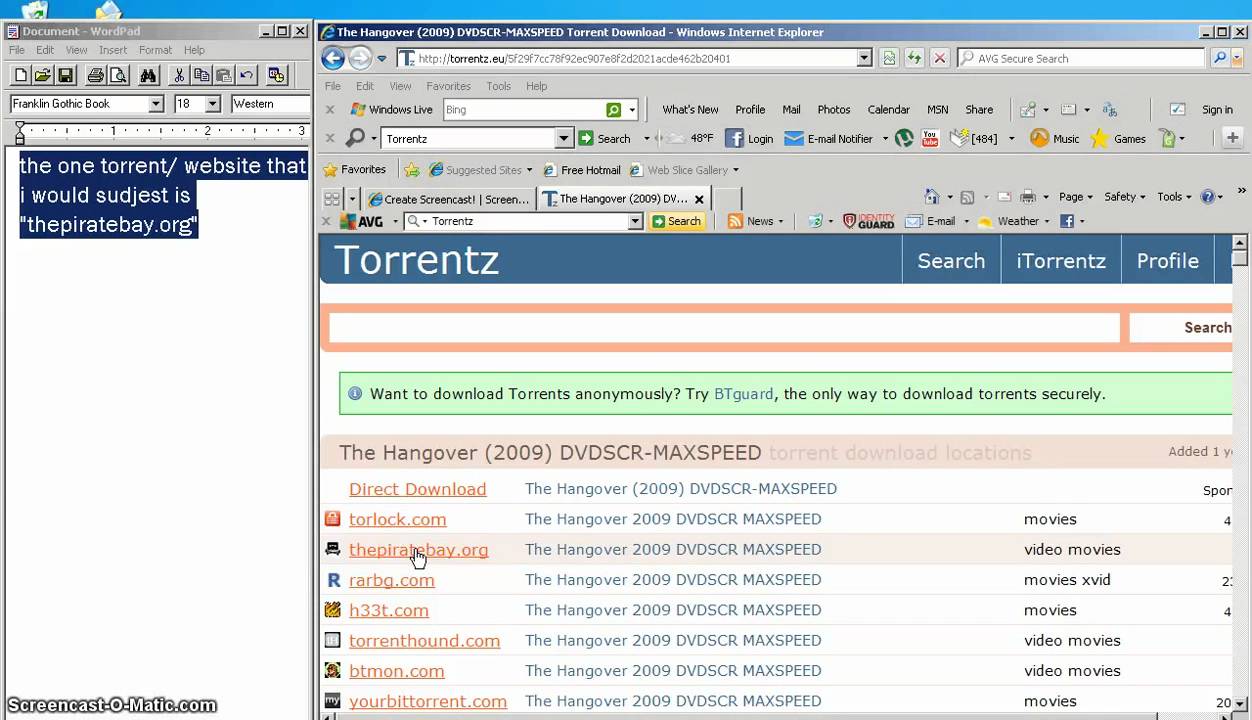Open the WordPad font size dropdown
Viewport: 1252px width, 720px height.
click(x=212, y=104)
